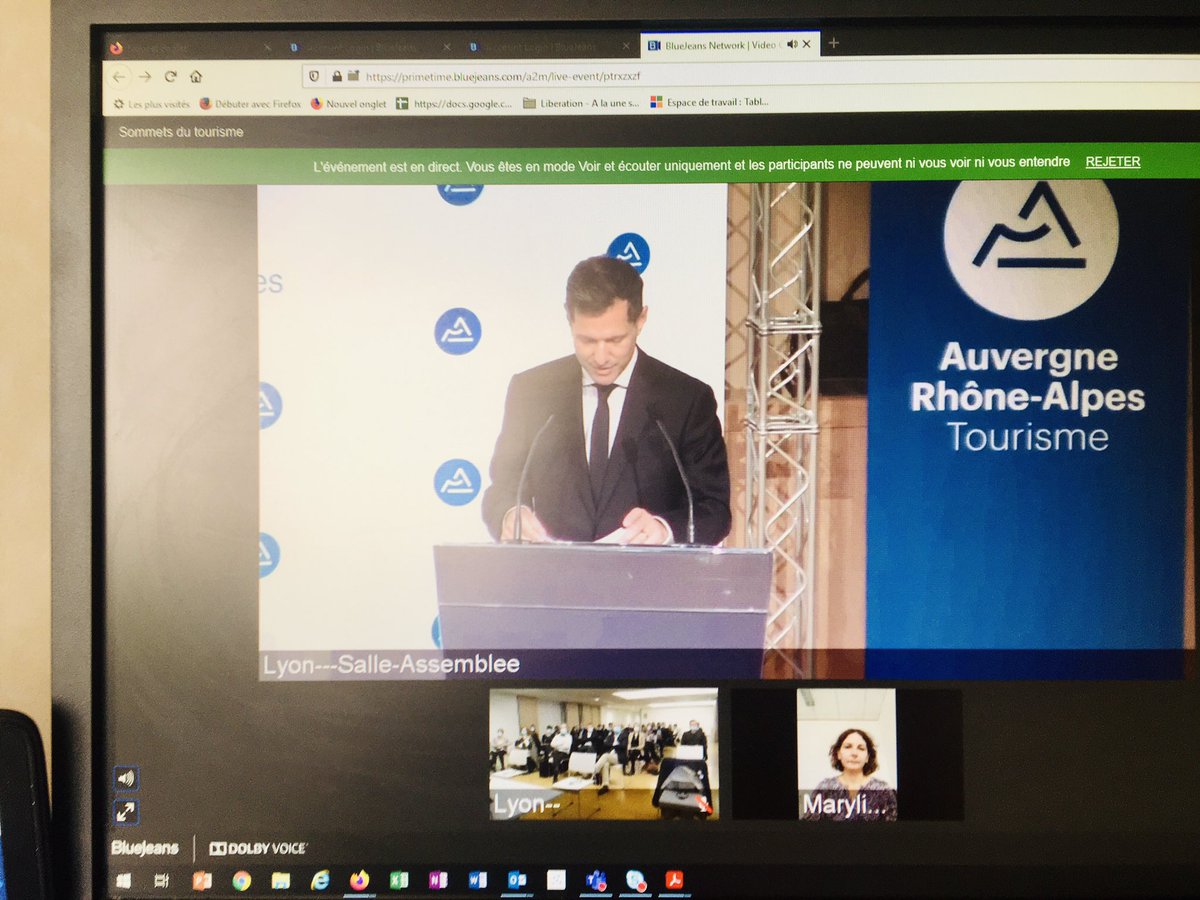
Task: Open Adobe Acrobat from the taskbar
Action: (x=674, y=880)
